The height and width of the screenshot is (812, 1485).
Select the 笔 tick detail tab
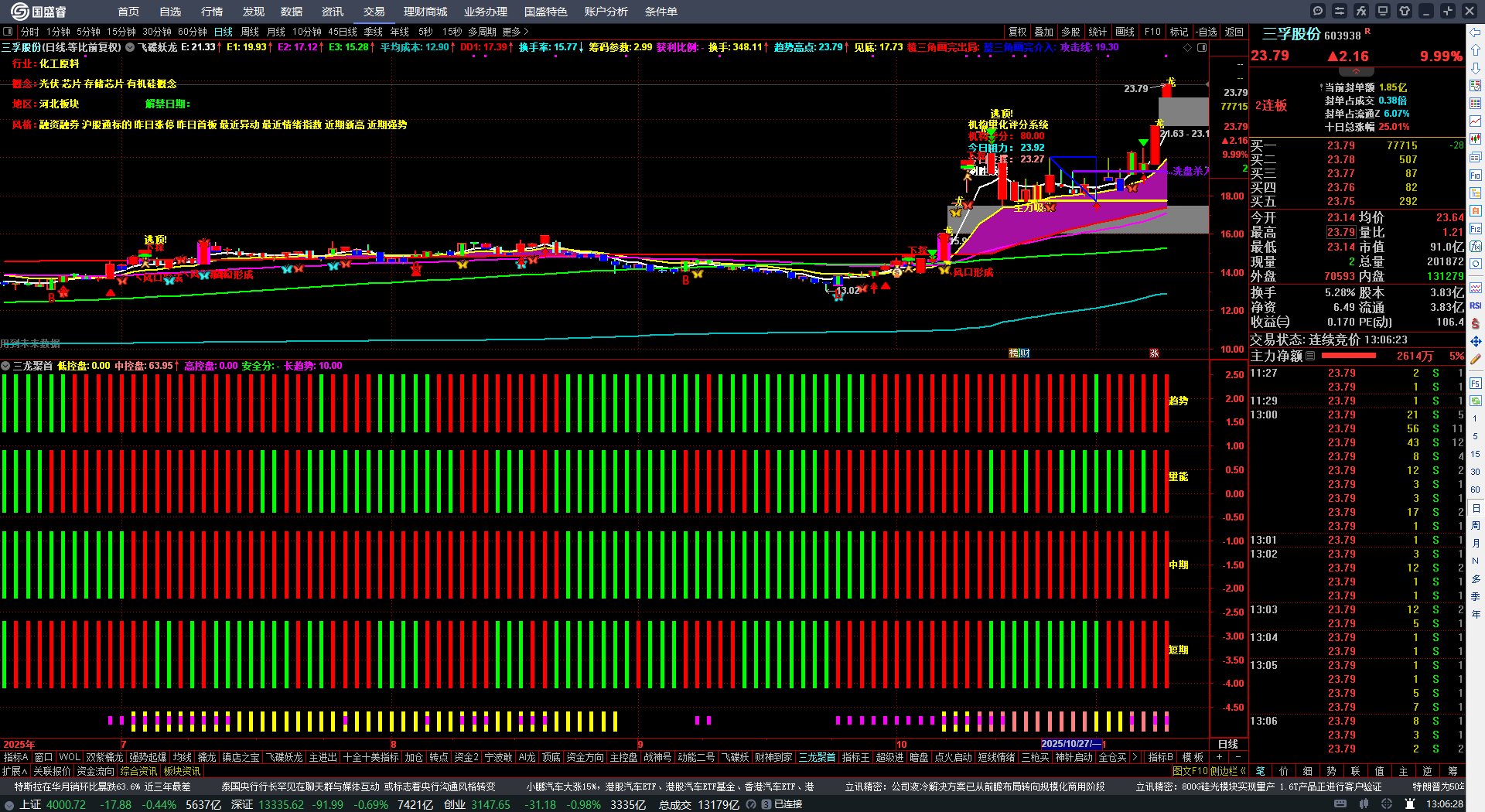(x=1260, y=771)
